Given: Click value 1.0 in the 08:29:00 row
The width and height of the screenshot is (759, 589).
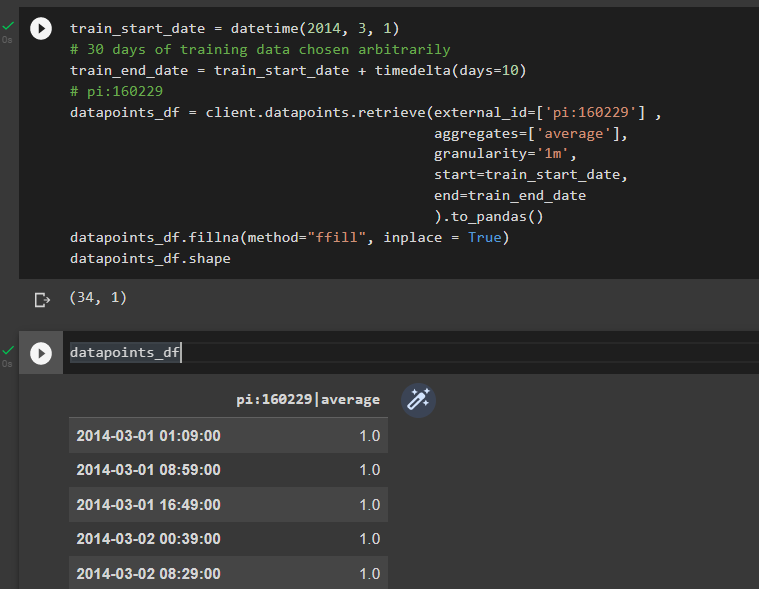Looking at the screenshot, I should [x=370, y=574].
